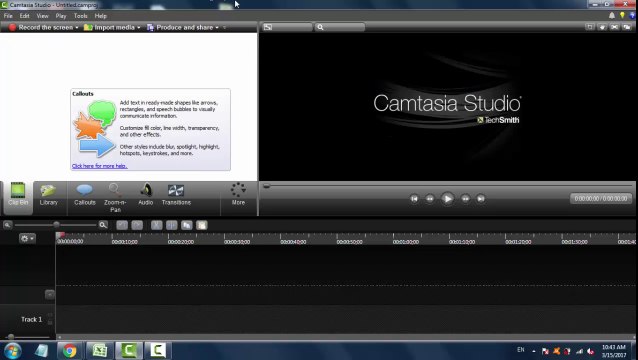Toggle pan mode hand icon above preview
Screen dimensions: 638x360
[x=602, y=27]
